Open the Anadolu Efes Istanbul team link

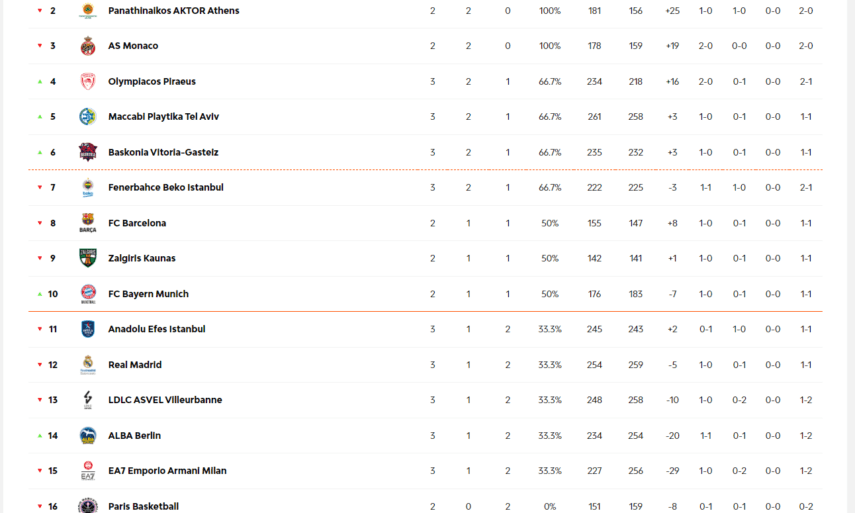pyautogui.click(x=156, y=329)
